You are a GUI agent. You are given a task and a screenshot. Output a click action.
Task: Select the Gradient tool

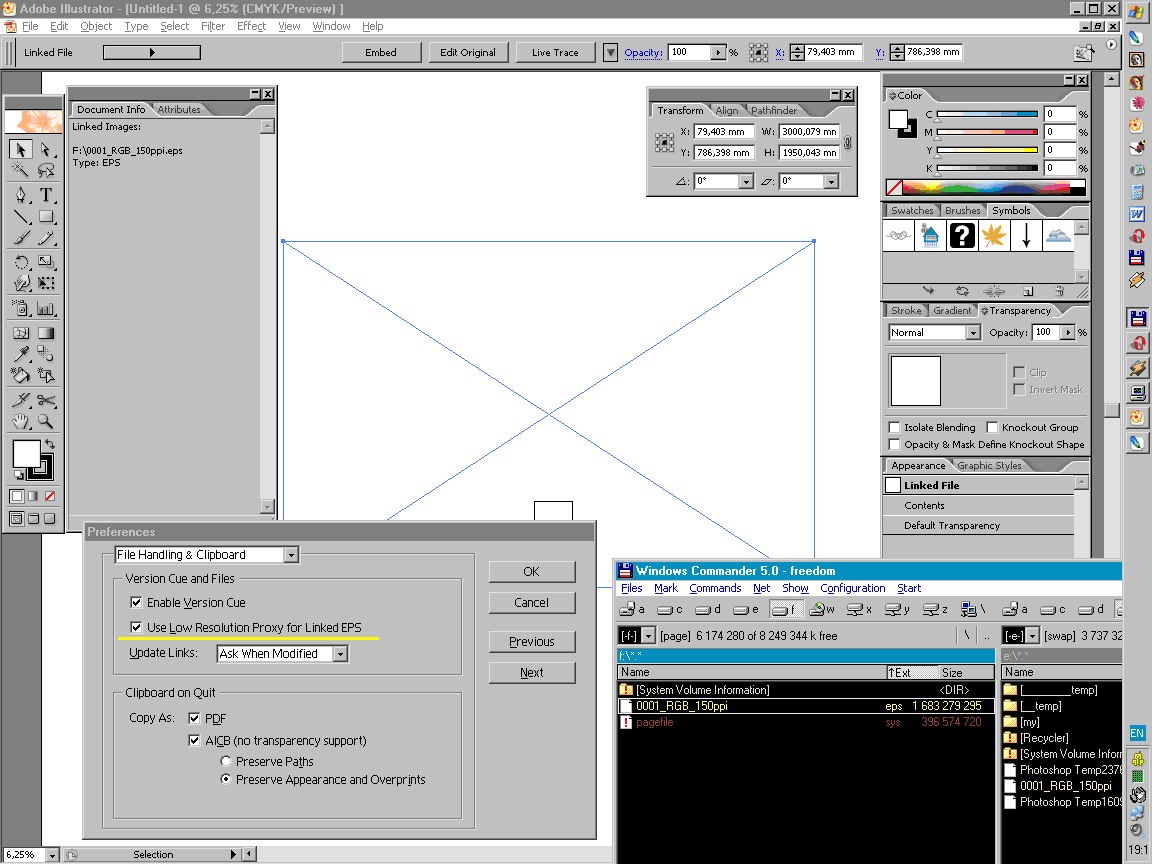coord(46,333)
